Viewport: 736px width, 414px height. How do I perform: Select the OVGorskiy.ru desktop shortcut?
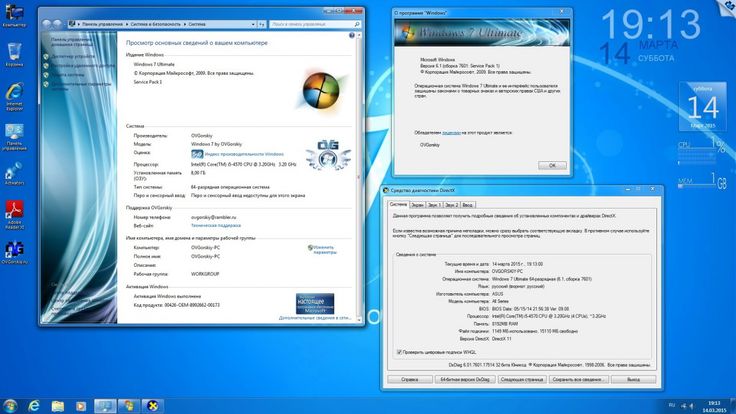[x=15, y=253]
